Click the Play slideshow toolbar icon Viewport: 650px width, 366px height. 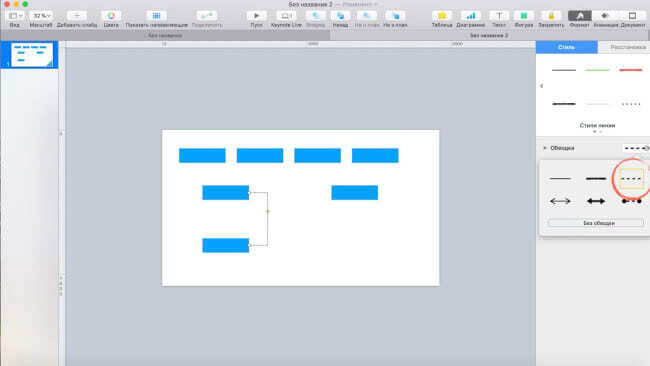256,16
